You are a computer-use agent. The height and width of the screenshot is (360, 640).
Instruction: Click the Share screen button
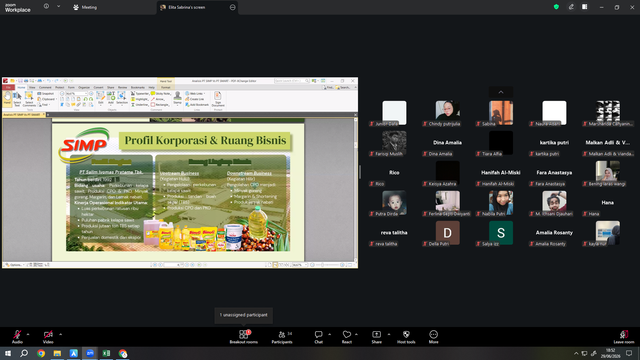[376, 337]
